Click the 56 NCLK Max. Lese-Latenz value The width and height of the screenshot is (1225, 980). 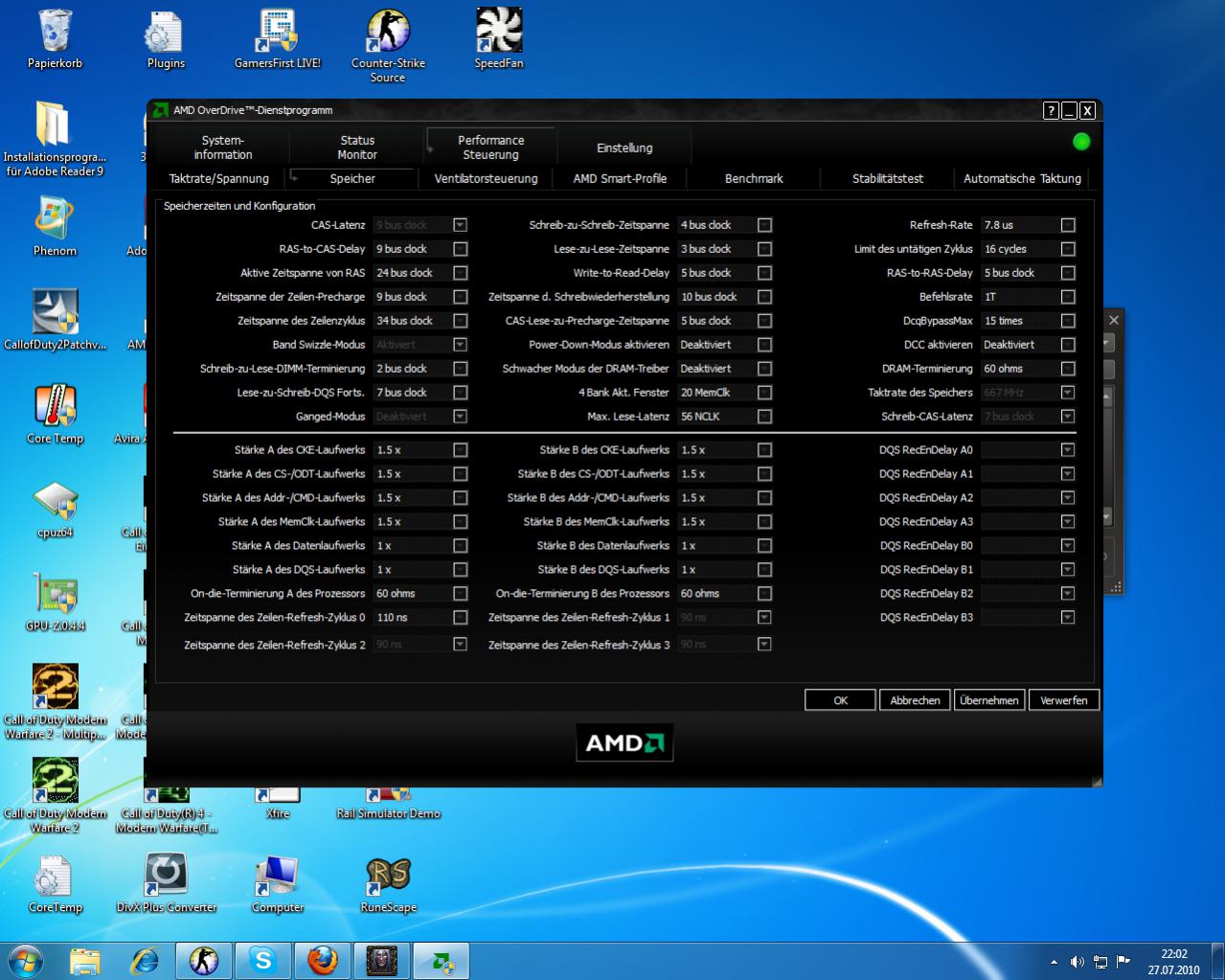(x=715, y=417)
